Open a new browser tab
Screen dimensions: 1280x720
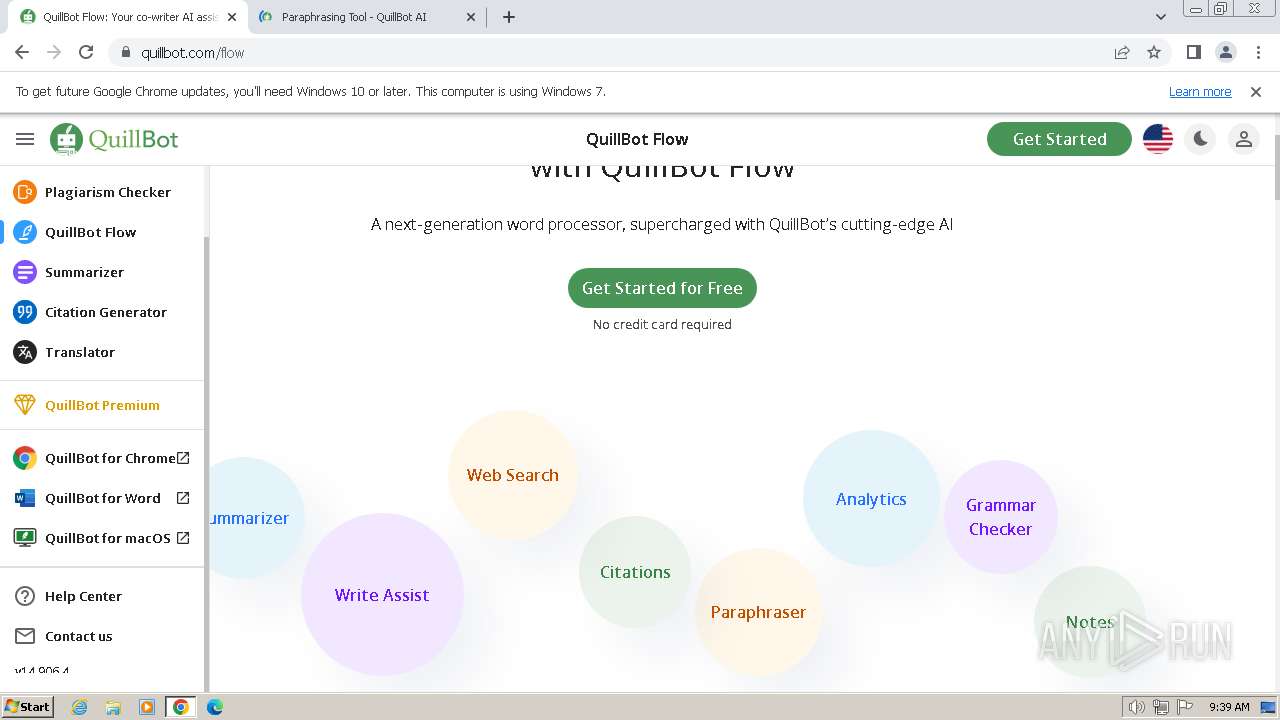tap(509, 17)
